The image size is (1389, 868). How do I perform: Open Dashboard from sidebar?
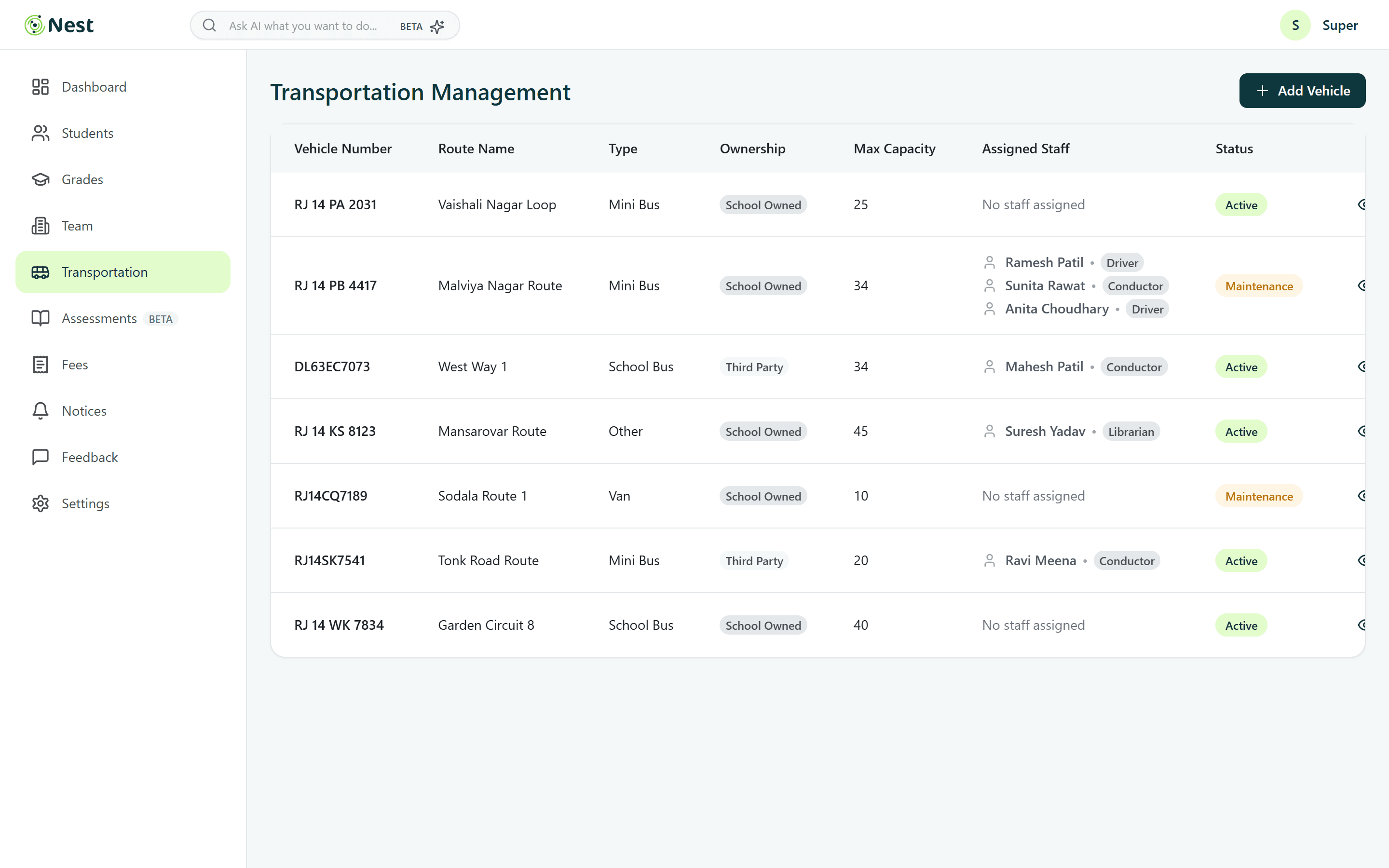[x=123, y=87]
